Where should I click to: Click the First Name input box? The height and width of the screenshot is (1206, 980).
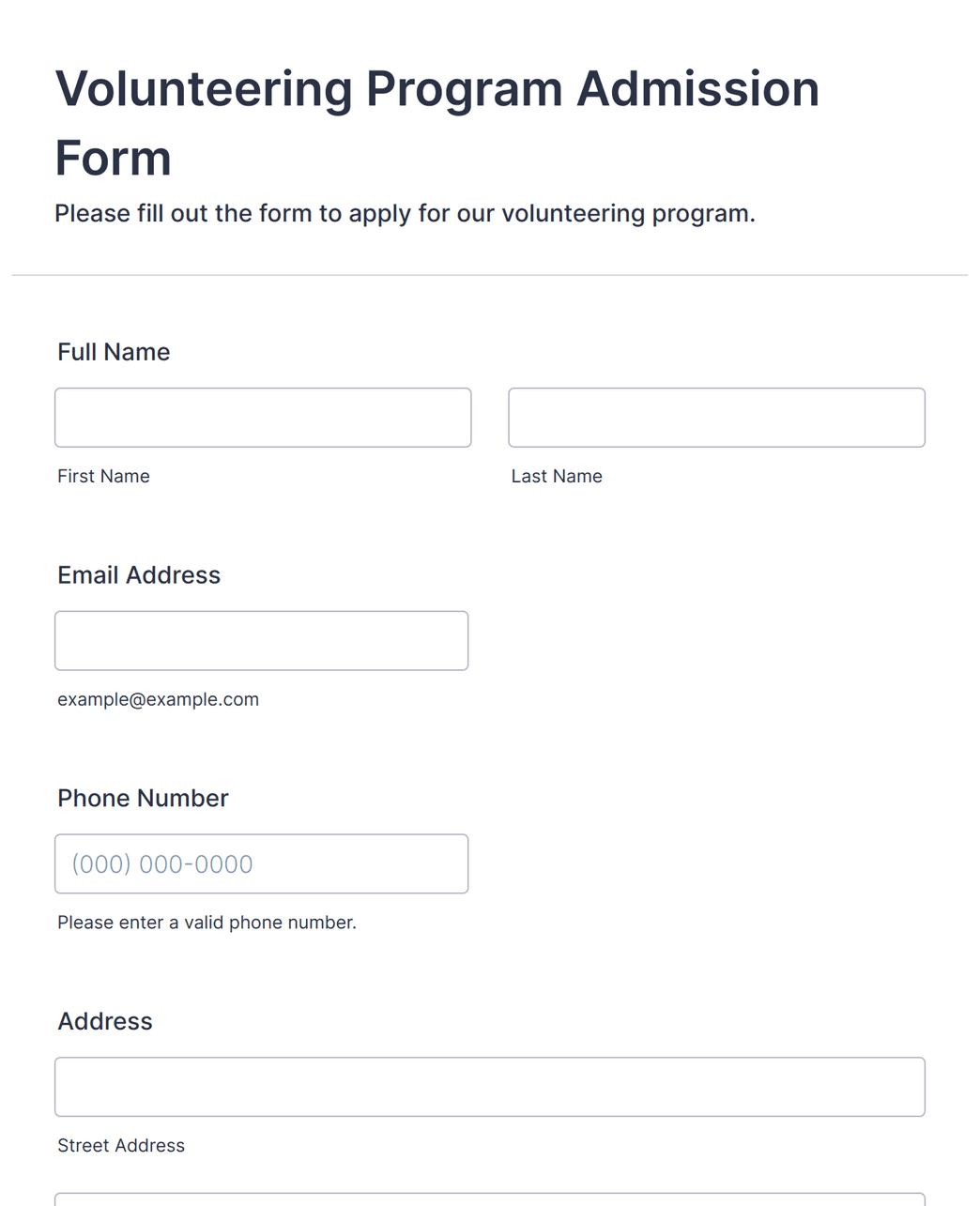[263, 418]
